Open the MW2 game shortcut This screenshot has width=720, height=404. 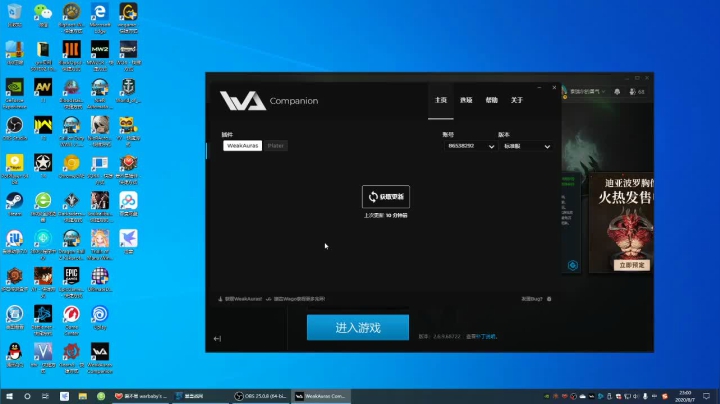point(100,55)
